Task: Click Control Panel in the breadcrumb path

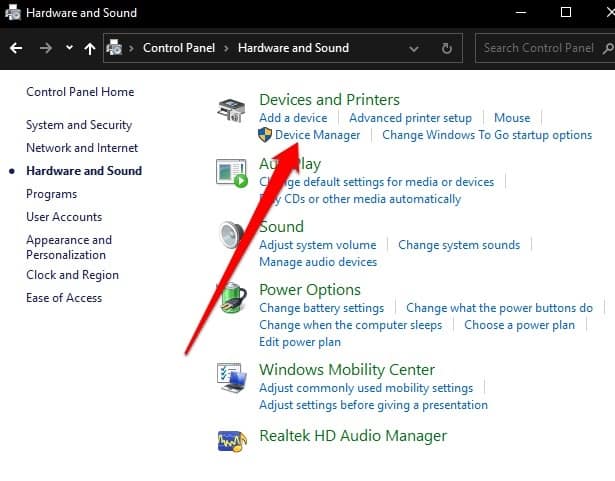Action: pos(179,48)
